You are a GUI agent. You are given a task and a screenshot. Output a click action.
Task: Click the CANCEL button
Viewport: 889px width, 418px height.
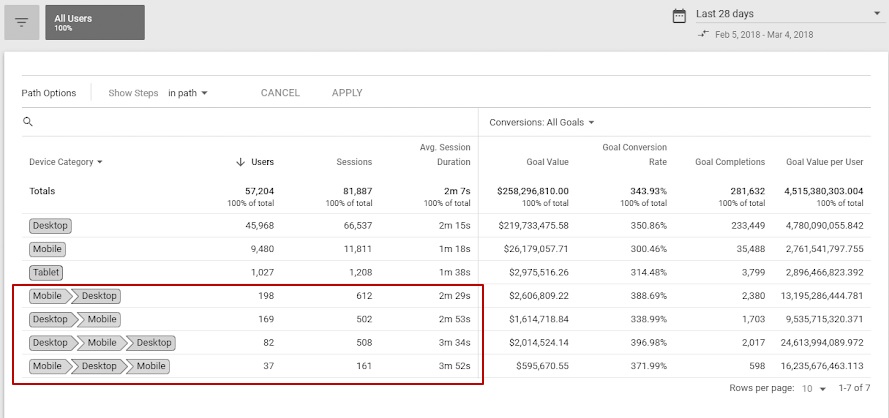280,93
